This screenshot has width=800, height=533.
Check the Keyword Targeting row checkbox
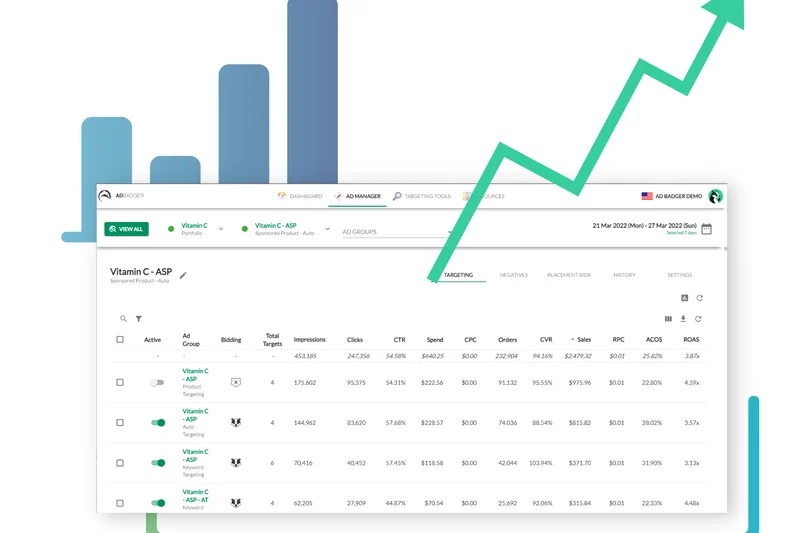click(120, 463)
